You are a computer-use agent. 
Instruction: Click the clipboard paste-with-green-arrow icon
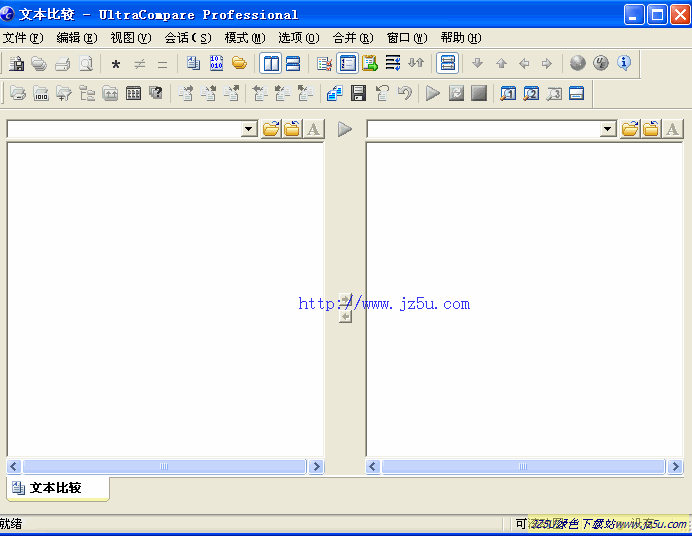tap(370, 64)
